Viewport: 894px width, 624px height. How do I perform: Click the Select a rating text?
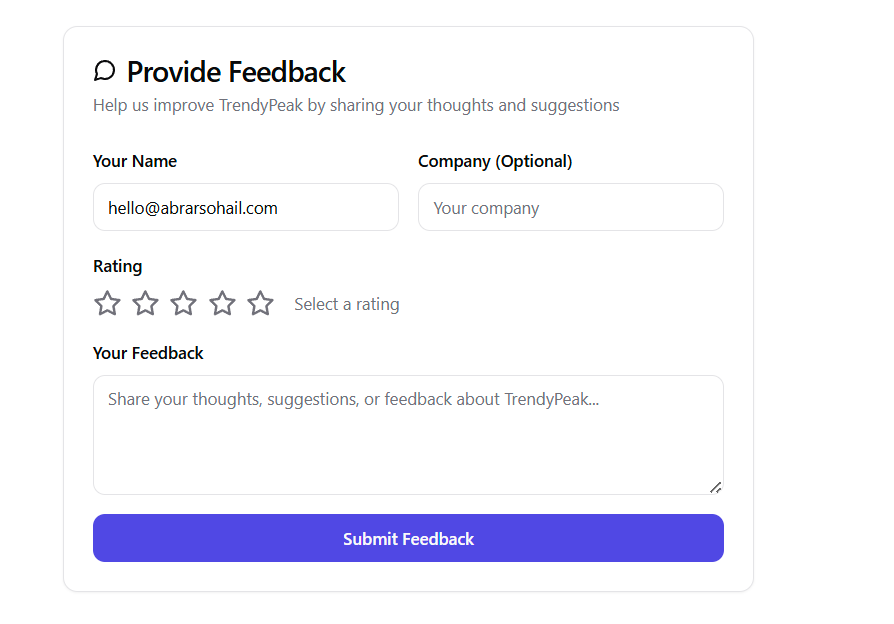coord(347,303)
